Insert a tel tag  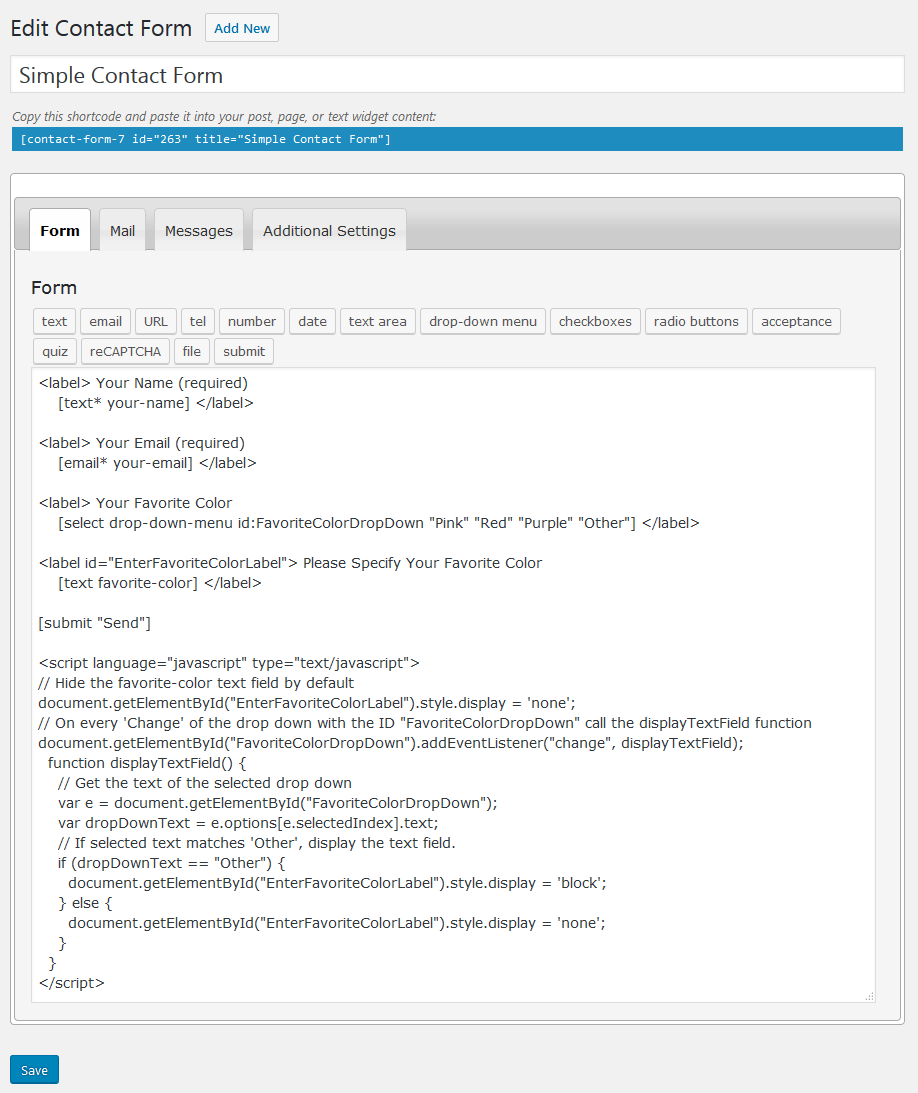tap(198, 321)
